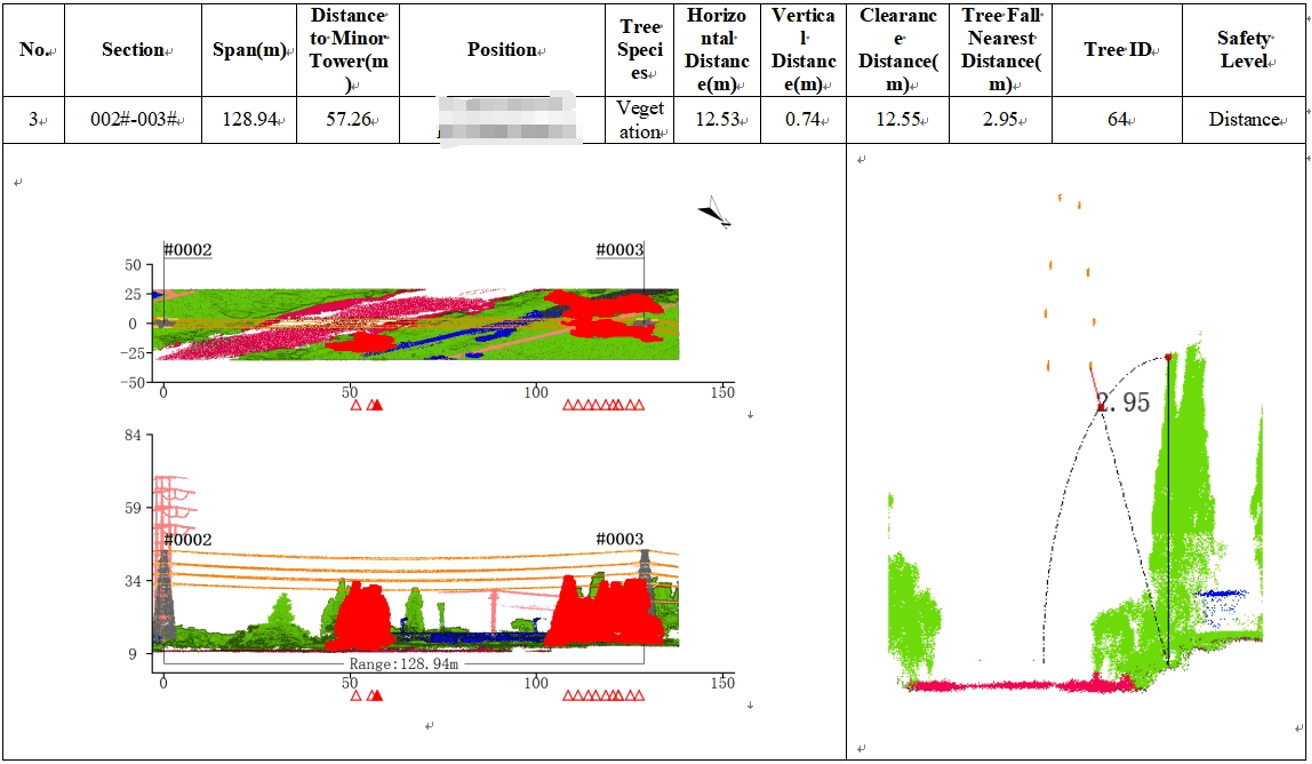Select leftmost hollow triangle under profile view

355,695
